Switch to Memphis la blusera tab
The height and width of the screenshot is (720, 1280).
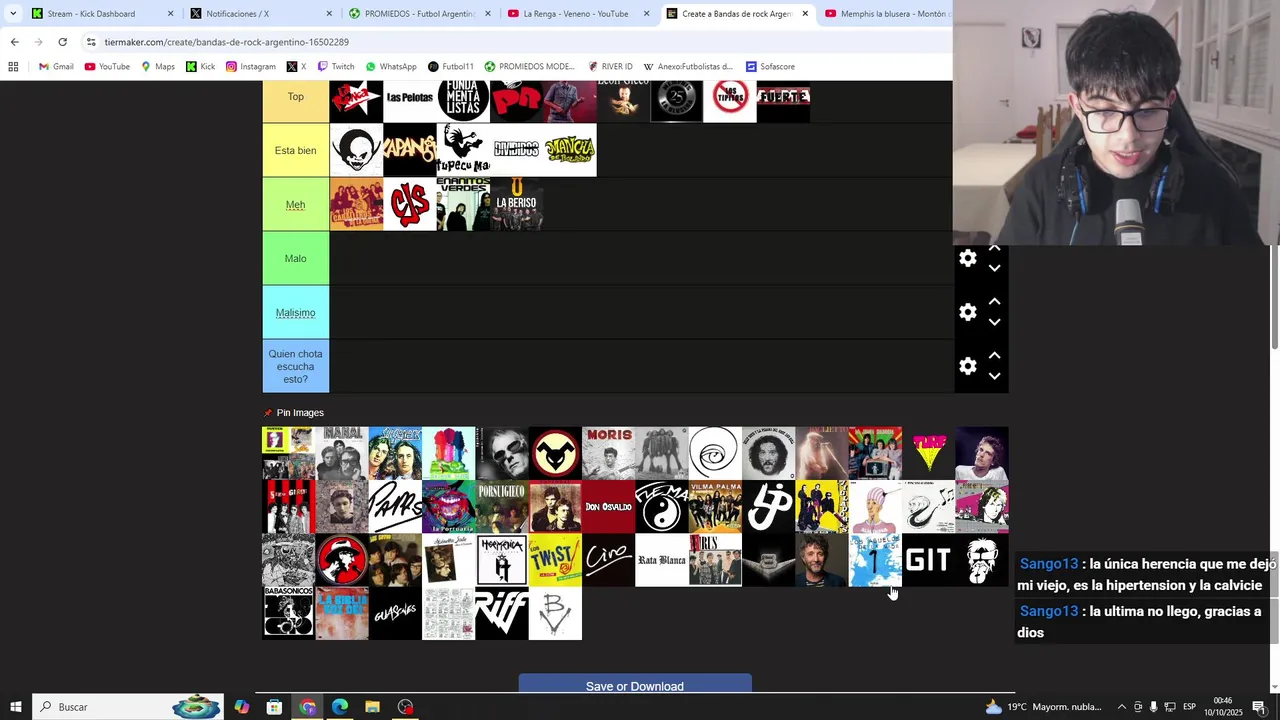pos(886,14)
